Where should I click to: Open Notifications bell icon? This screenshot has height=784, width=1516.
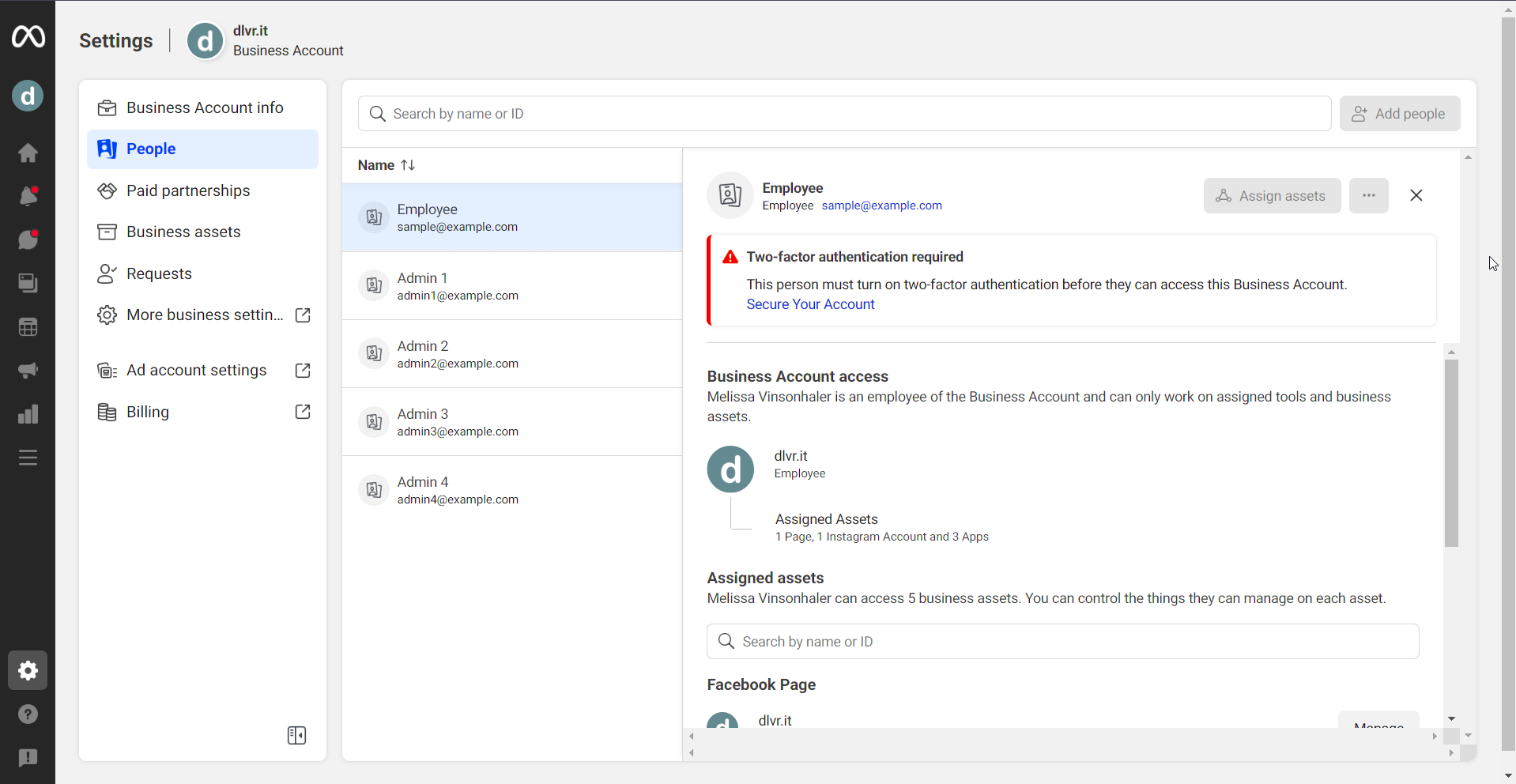(28, 196)
